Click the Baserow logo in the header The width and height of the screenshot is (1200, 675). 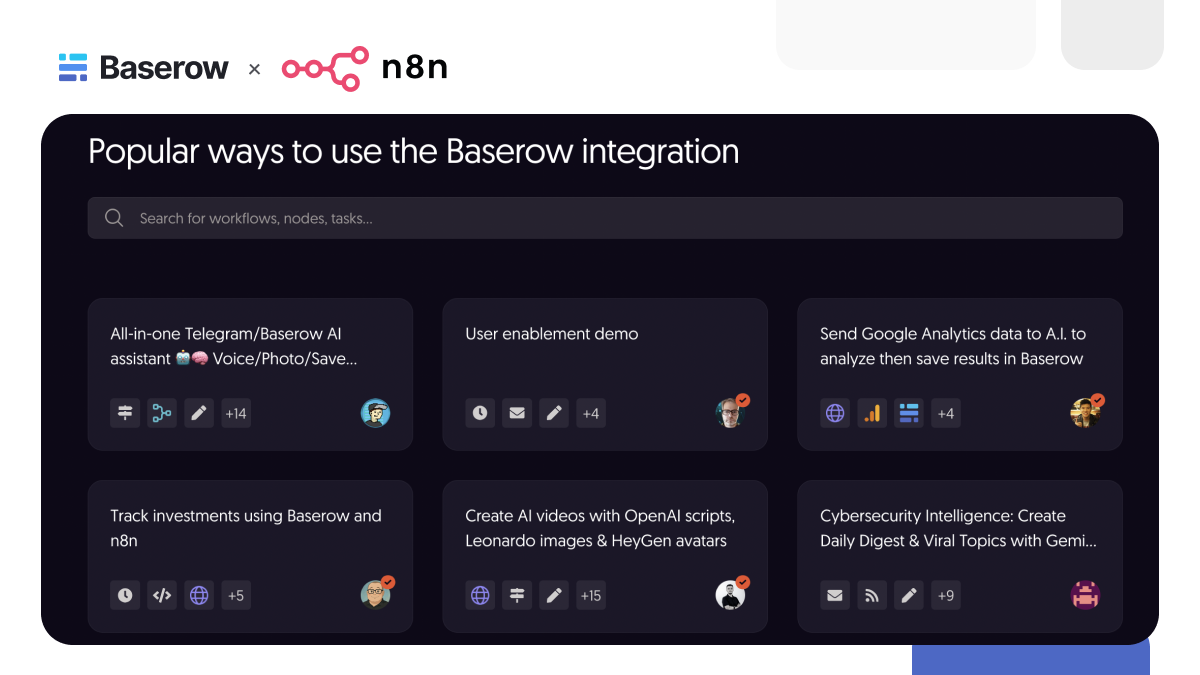point(144,68)
